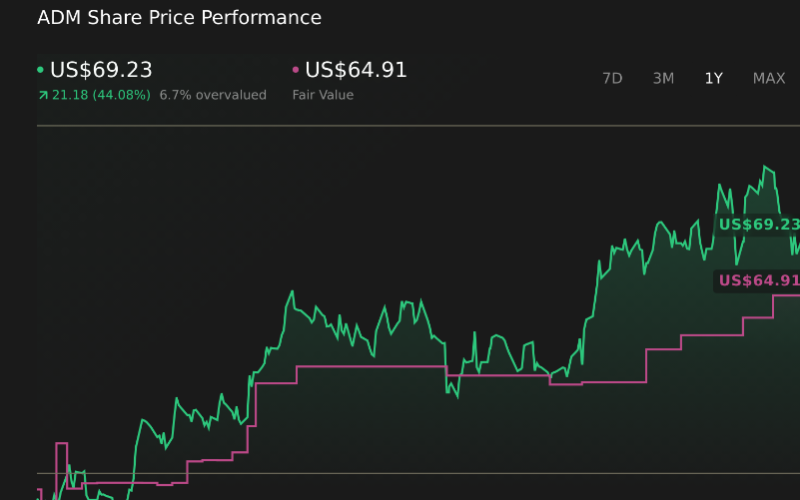This screenshot has width=800, height=500.
Task: Click the green US$69.23 chart price tag
Action: pyautogui.click(x=759, y=225)
